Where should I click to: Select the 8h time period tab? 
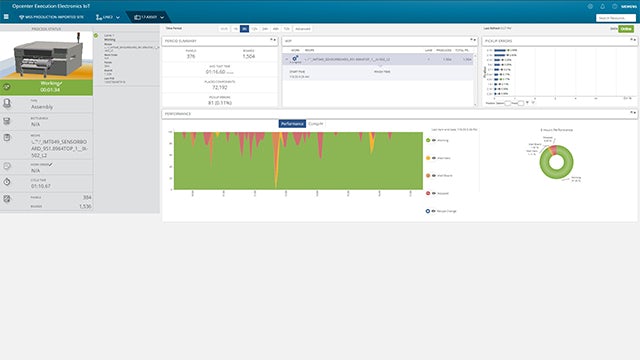pyautogui.click(x=244, y=29)
